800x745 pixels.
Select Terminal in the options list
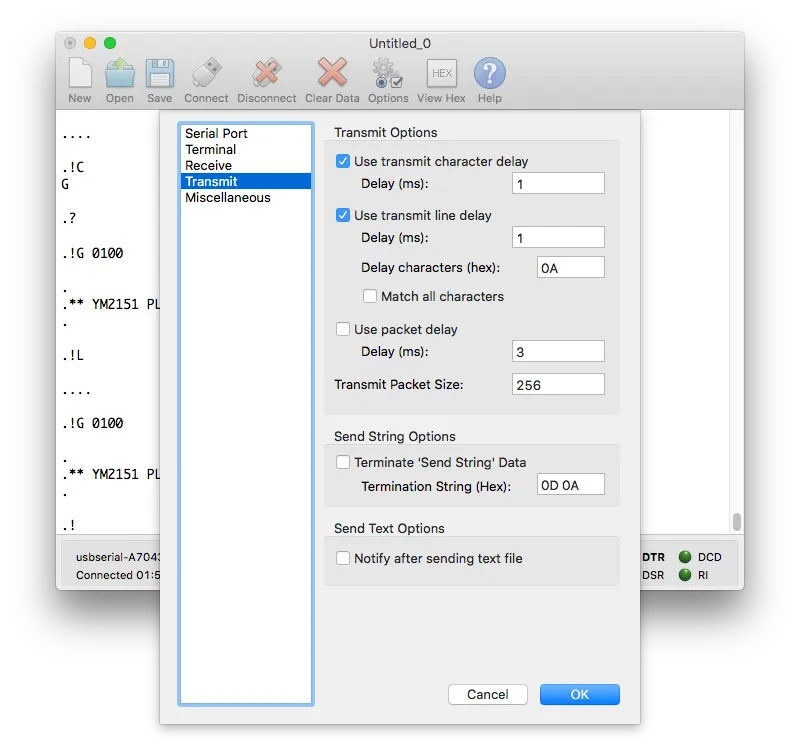pyautogui.click(x=246, y=150)
